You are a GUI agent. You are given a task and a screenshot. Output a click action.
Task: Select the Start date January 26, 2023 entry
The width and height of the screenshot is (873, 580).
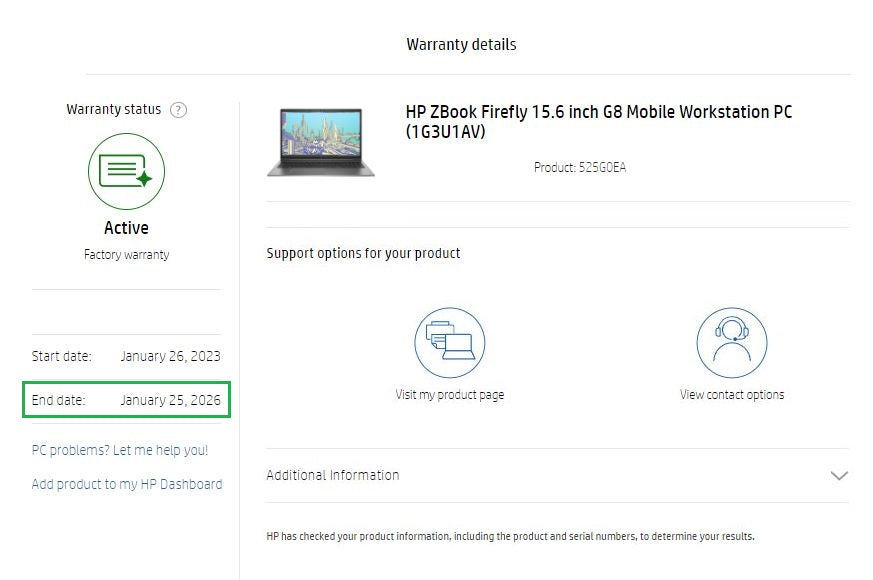126,356
